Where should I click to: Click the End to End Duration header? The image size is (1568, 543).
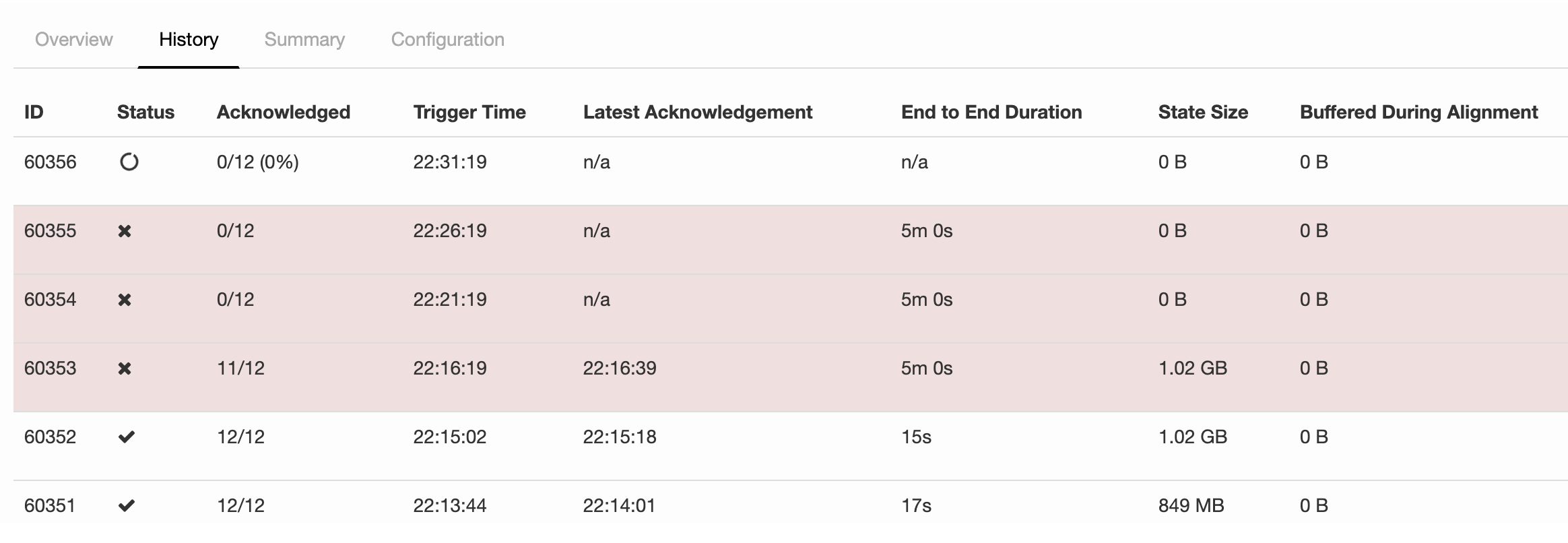(x=991, y=113)
